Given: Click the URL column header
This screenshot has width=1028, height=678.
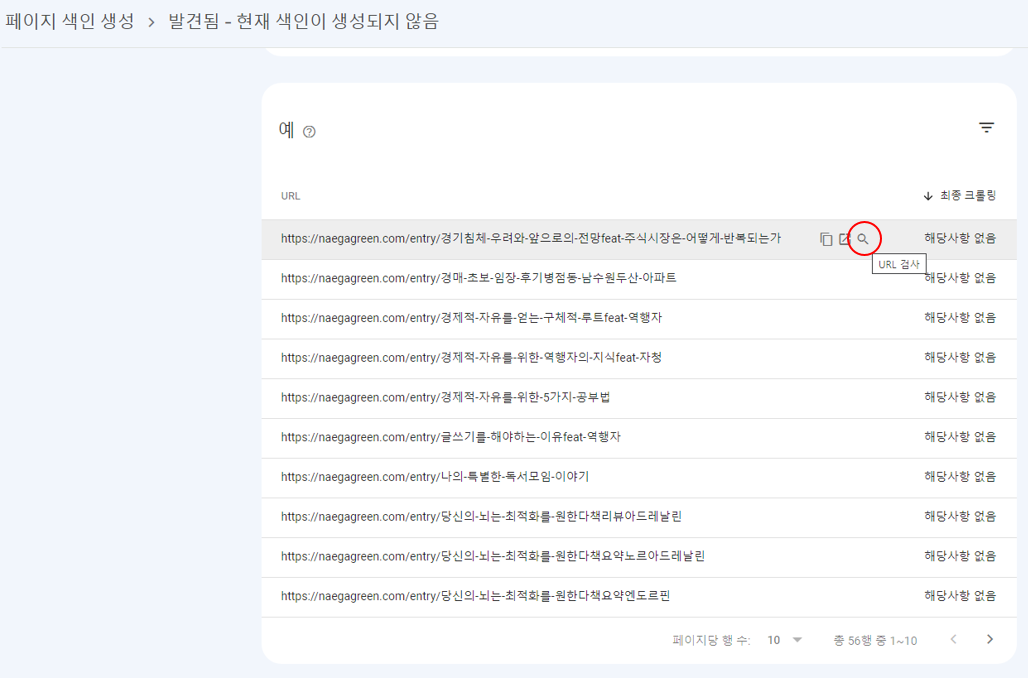Looking at the screenshot, I should click(x=289, y=196).
